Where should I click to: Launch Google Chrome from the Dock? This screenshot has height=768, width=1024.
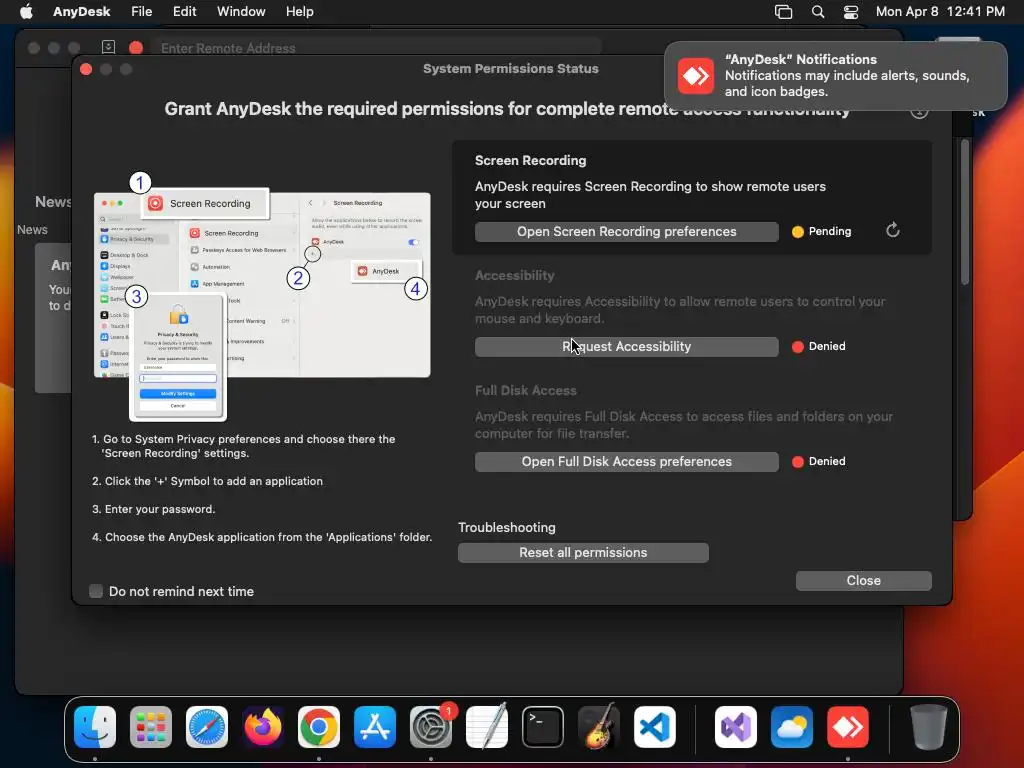319,726
